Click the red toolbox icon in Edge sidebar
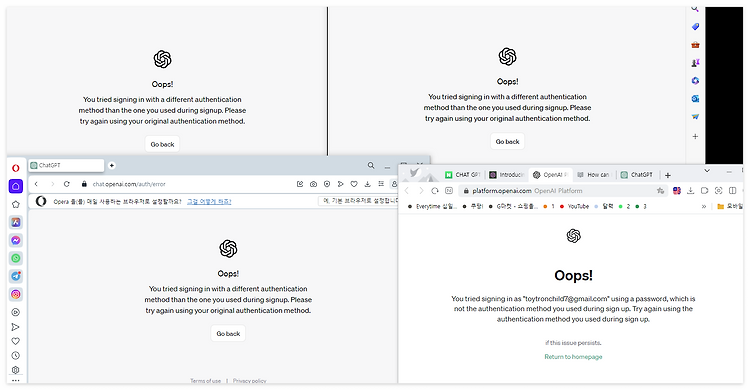The width and height of the screenshot is (750, 390). click(695, 45)
